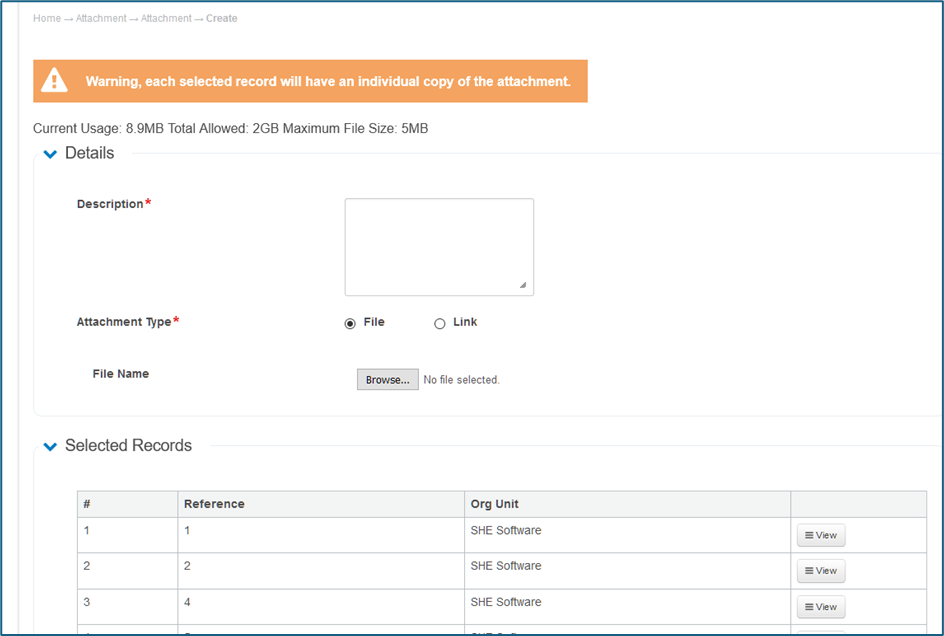Collapse the Selected Records section chevron
This screenshot has height=636, width=944.
[x=50, y=446]
